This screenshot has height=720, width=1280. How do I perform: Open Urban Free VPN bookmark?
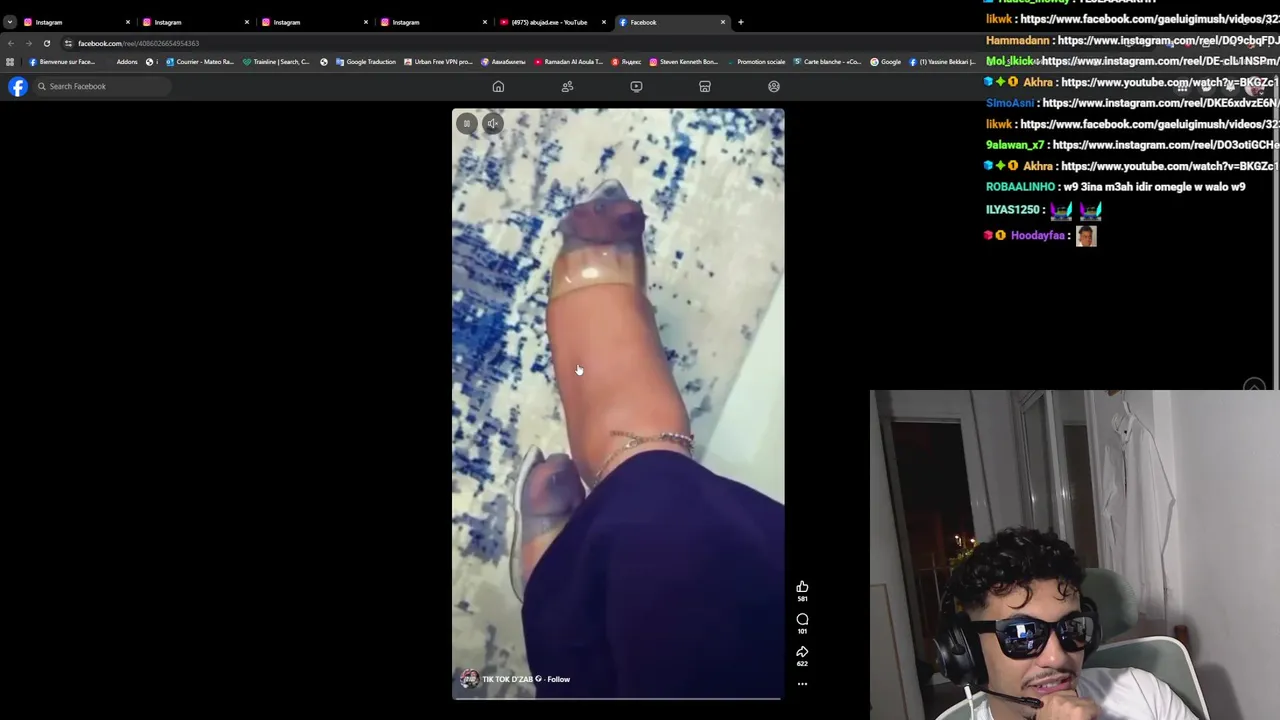[438, 62]
